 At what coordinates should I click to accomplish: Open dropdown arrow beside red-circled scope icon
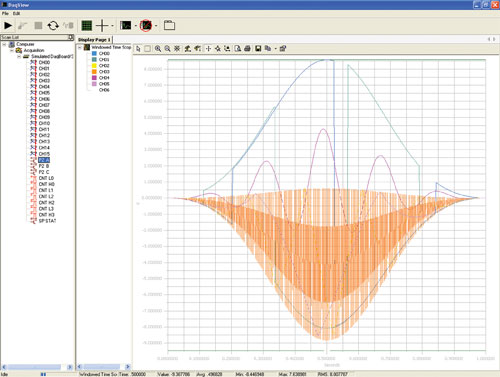tap(156, 26)
